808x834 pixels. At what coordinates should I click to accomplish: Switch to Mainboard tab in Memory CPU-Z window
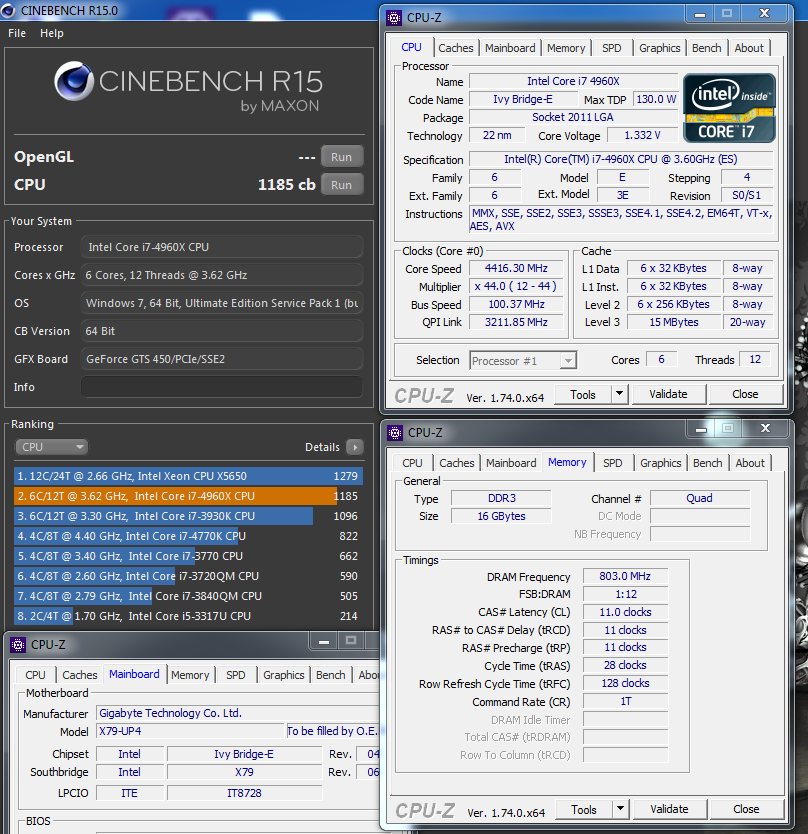coord(511,463)
